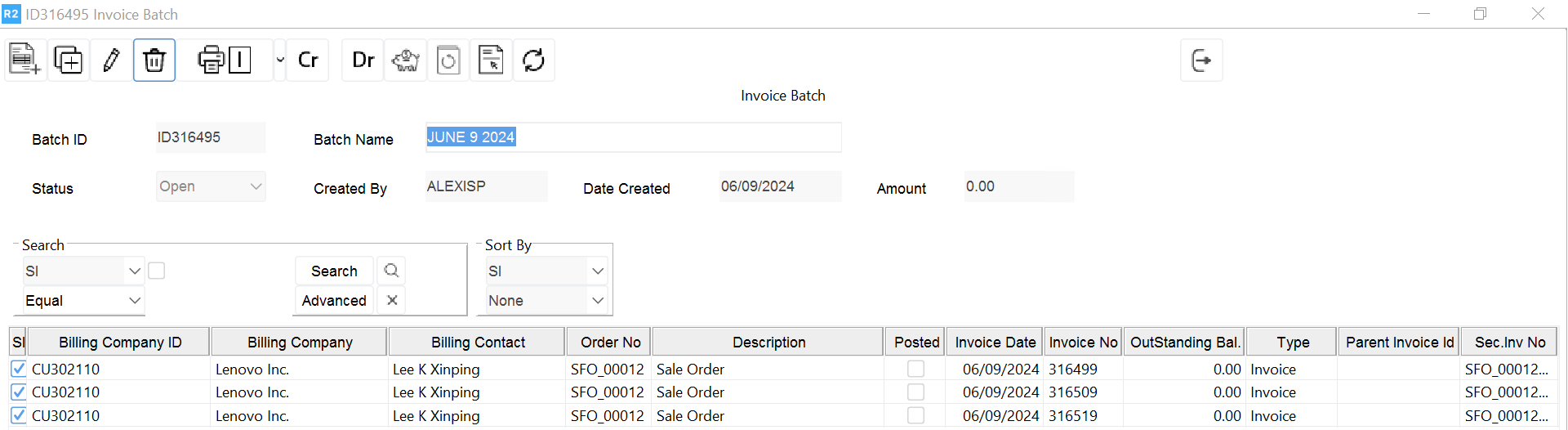The height and width of the screenshot is (430, 1568).
Task: Click the Cr credit toolbar button
Action: coord(308,60)
